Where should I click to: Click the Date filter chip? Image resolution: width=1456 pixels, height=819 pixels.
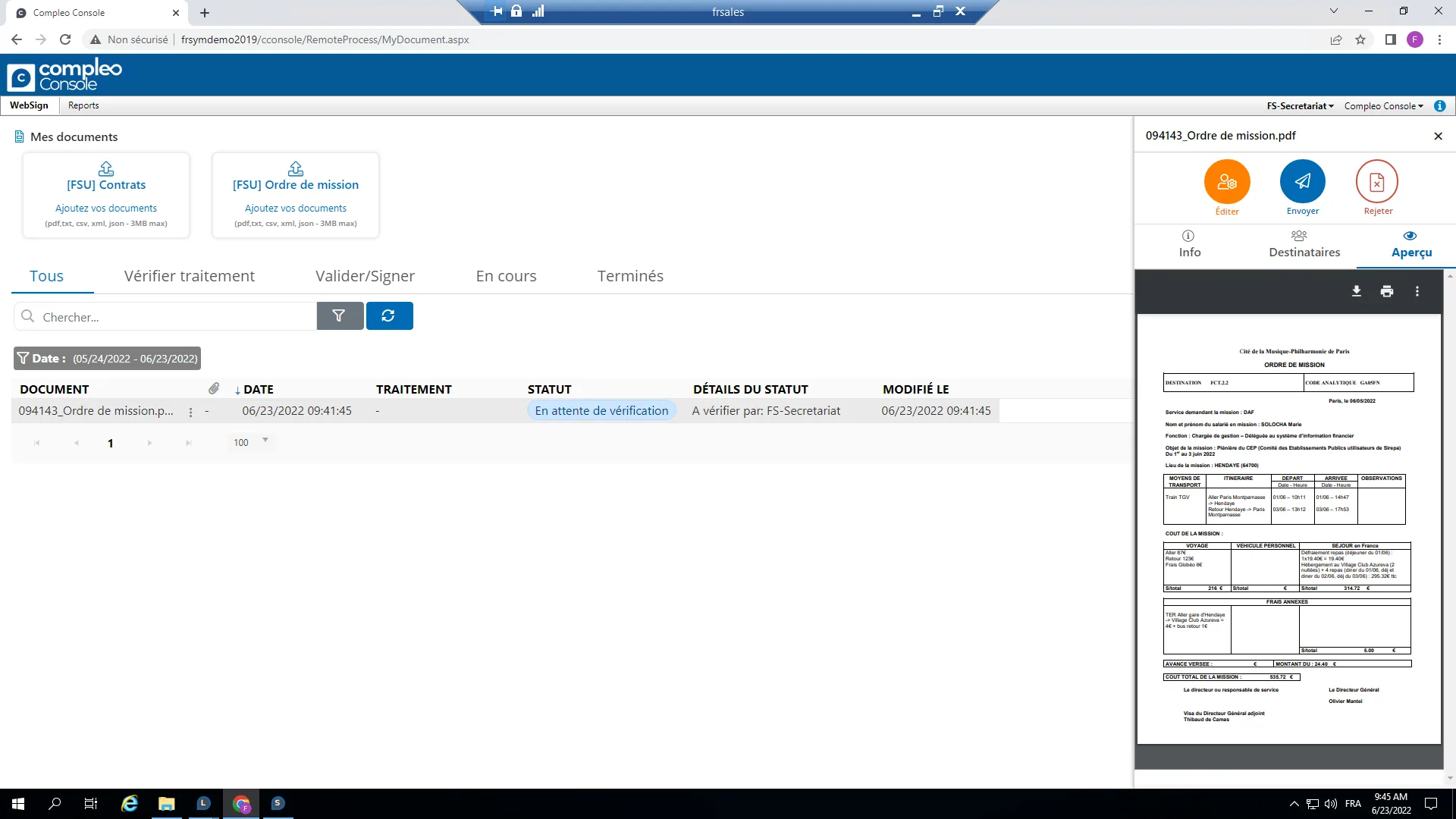(x=107, y=359)
